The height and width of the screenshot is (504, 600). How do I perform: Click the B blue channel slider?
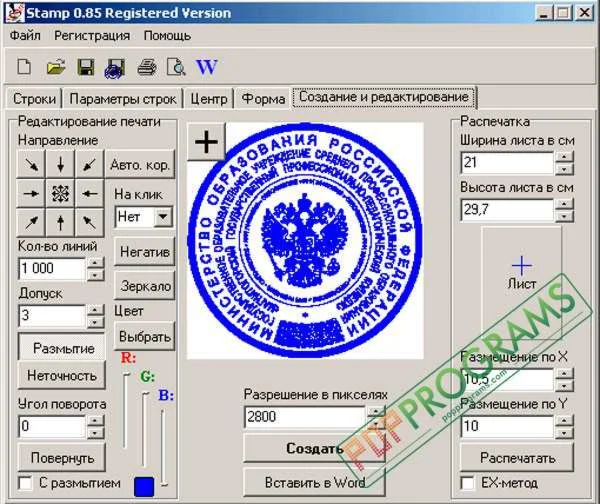point(164,447)
